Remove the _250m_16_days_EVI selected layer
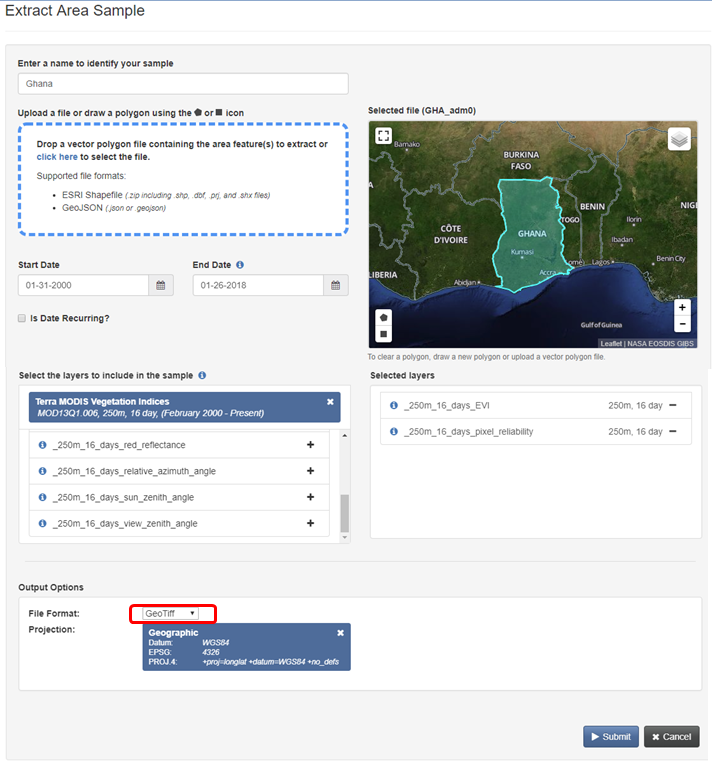The width and height of the screenshot is (712, 764). (672, 405)
